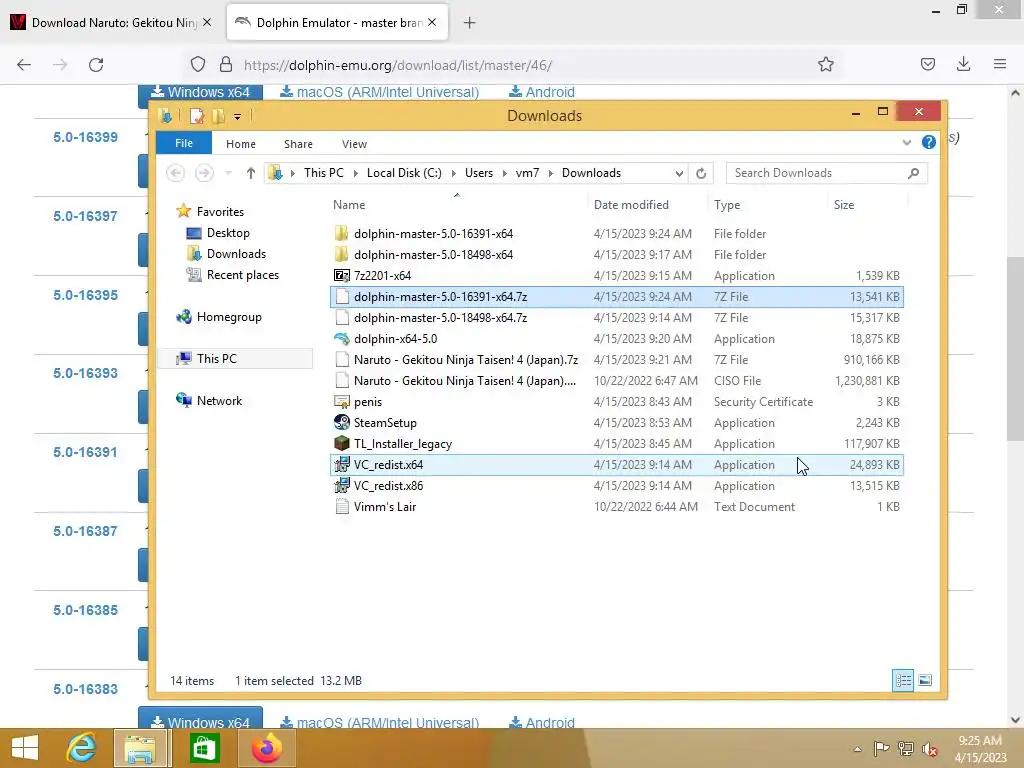Open the recent locations dropdown arrow
Image resolution: width=1024 pixels, height=768 pixels.
(228, 173)
